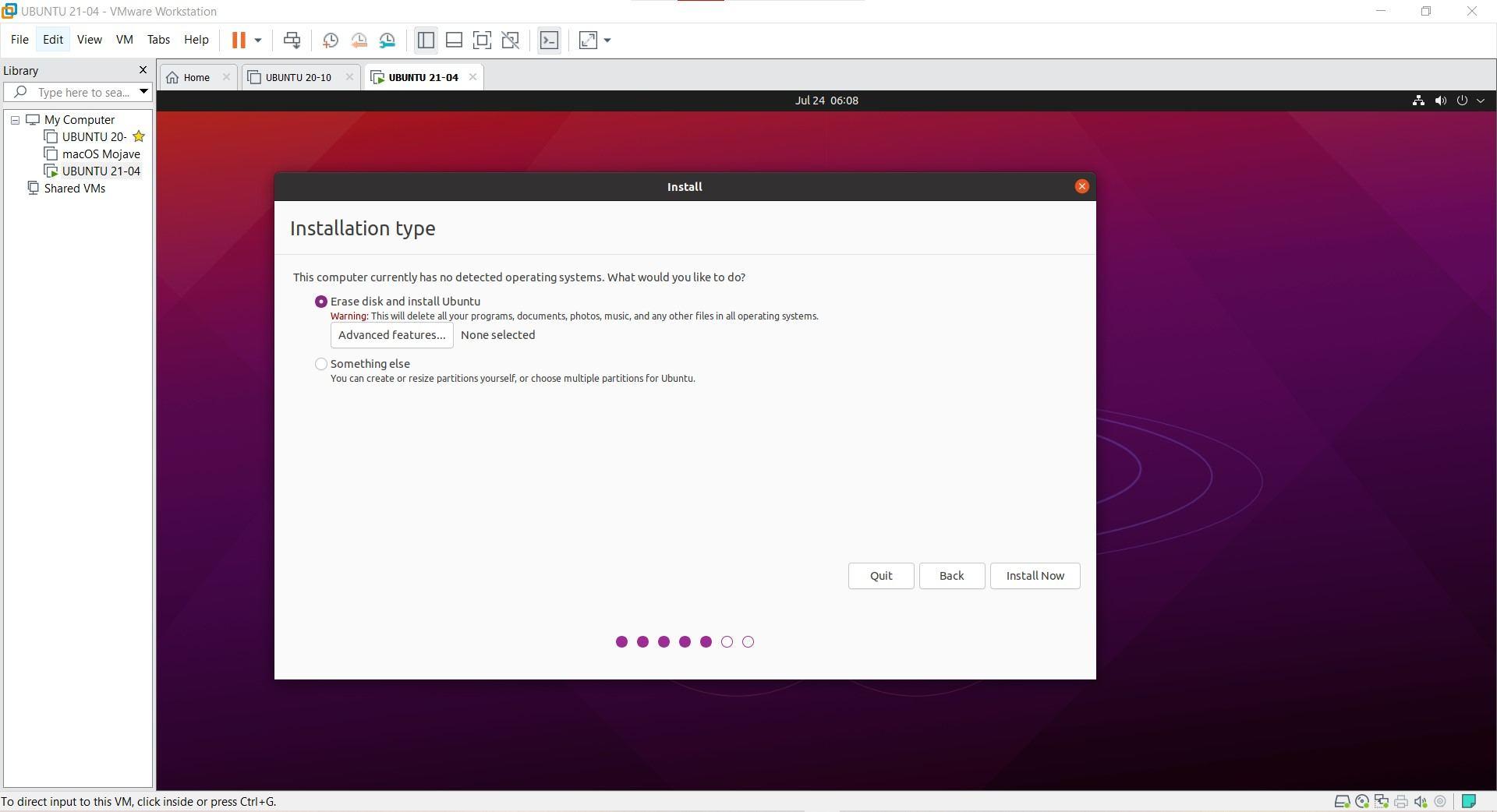This screenshot has width=1497, height=812.
Task: Close the UBUNTU 21-04 tab
Action: tap(472, 77)
